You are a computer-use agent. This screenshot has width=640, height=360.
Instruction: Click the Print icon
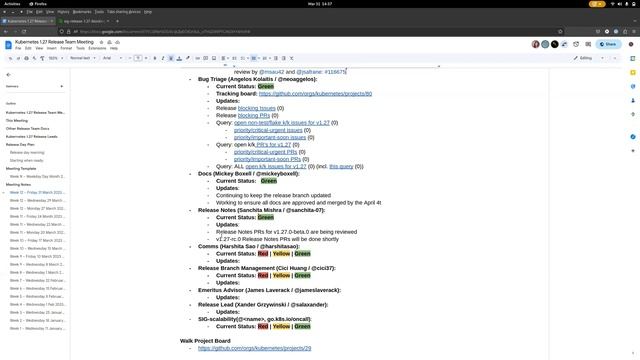coord(27,58)
